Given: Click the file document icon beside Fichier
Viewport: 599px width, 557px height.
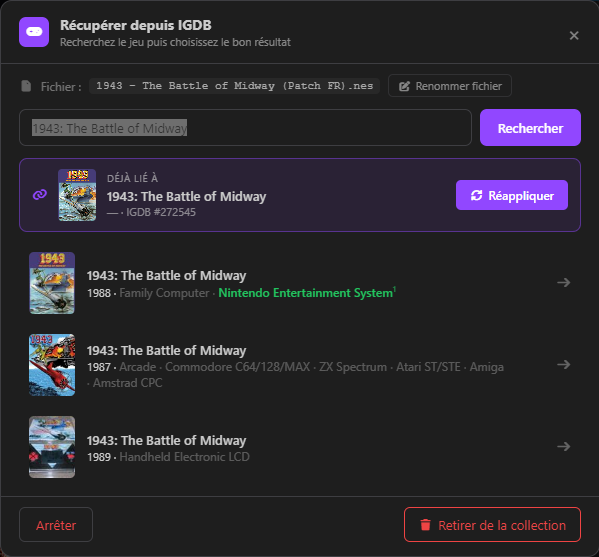Looking at the screenshot, I should click(x=26, y=86).
